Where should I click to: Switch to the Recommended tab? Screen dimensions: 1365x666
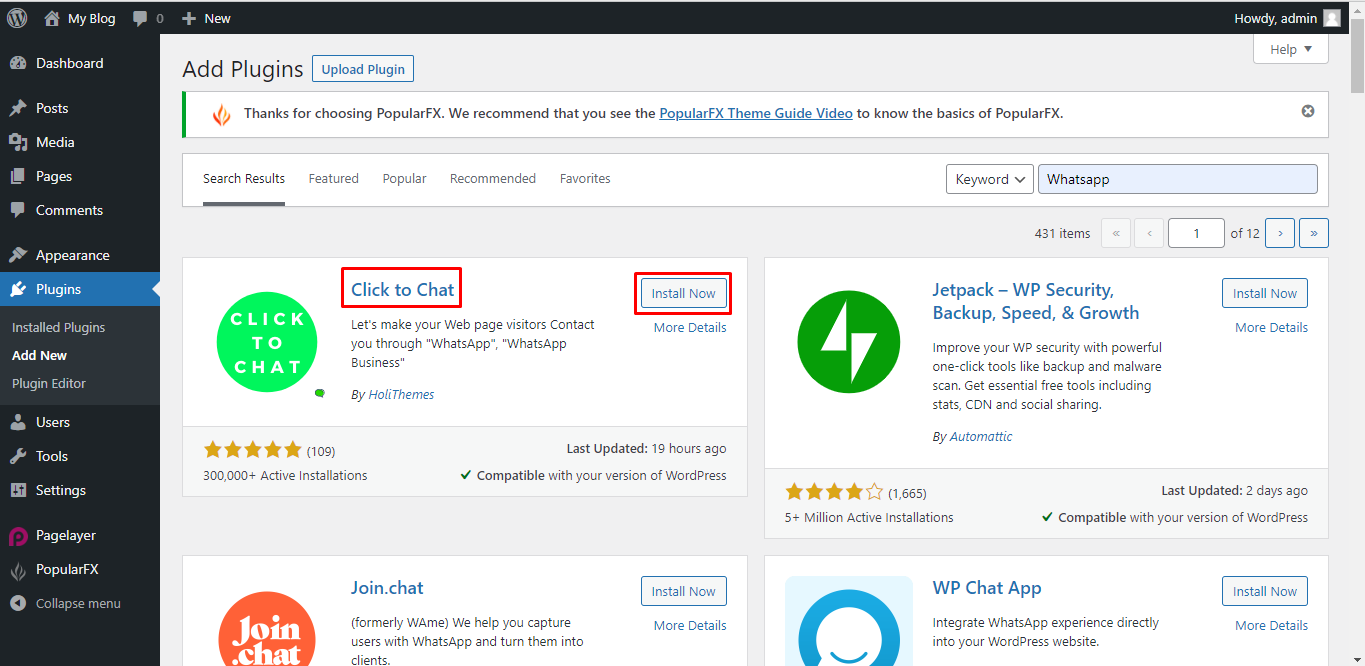pos(493,179)
